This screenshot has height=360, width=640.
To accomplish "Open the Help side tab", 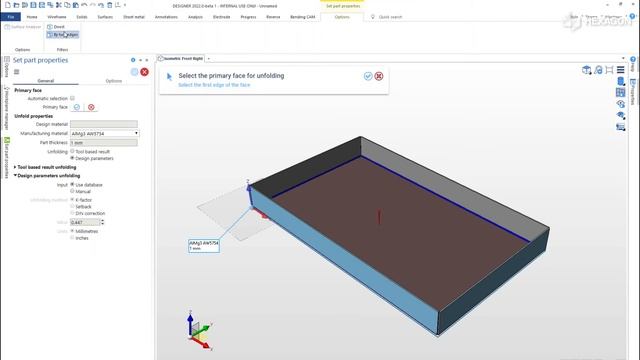I will point(633,64).
